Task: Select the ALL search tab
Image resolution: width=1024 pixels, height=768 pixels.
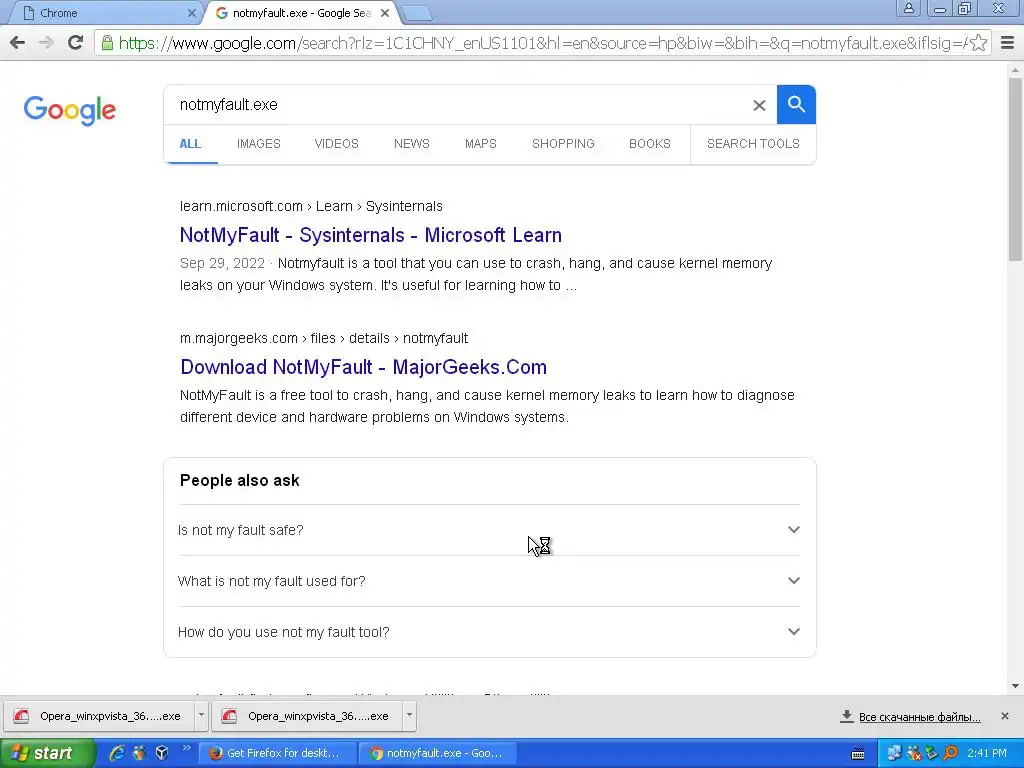Action: tap(190, 144)
